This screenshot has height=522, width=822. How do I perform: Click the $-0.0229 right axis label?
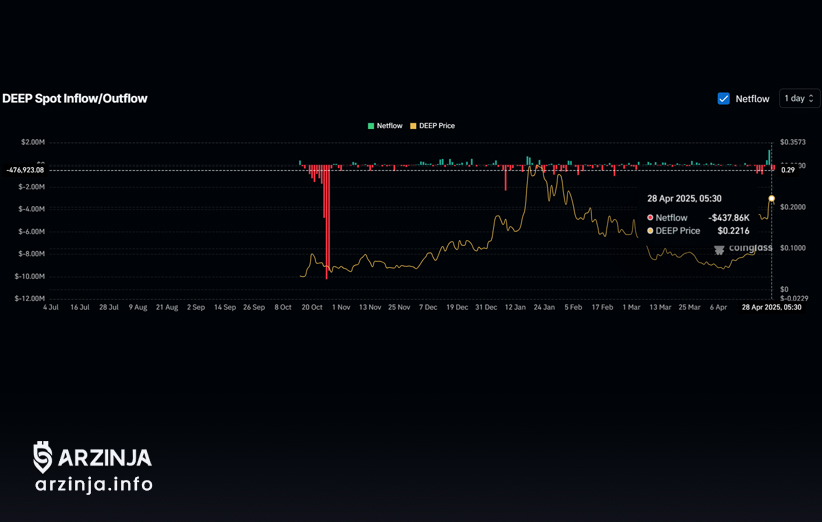coord(794,298)
